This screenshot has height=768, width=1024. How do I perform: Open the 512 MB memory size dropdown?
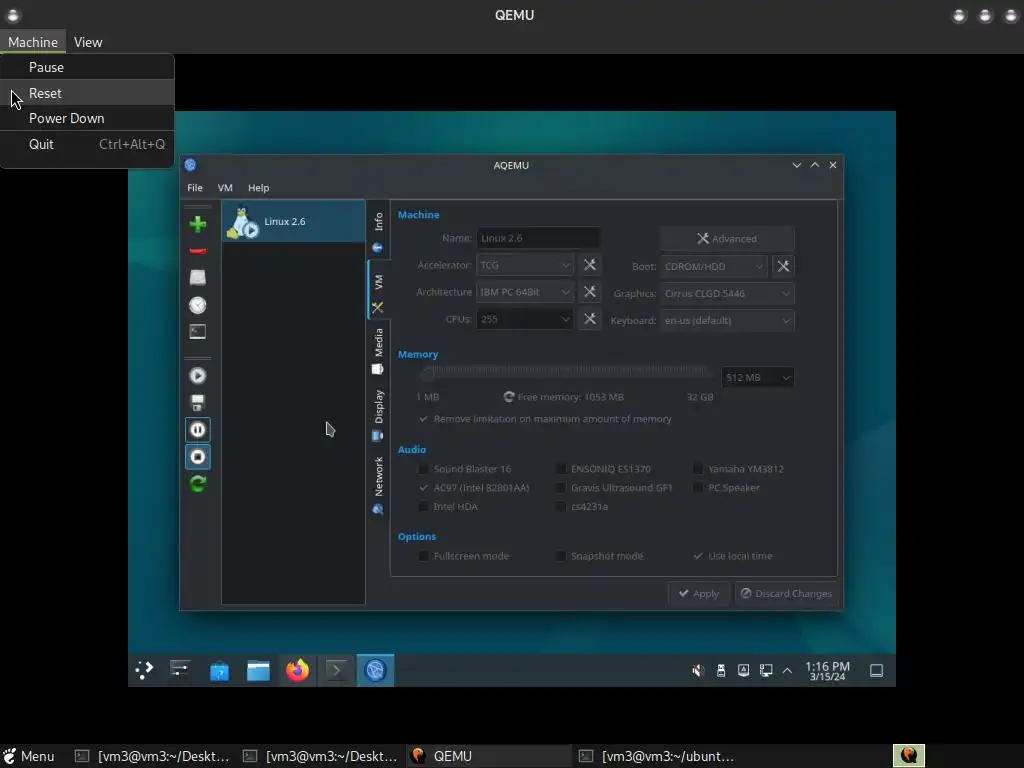758,377
